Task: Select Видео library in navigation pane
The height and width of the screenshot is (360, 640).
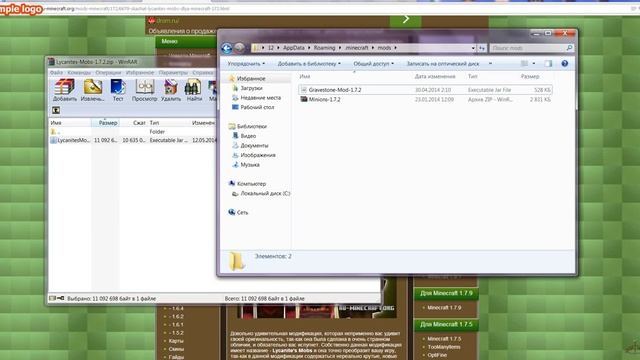Action: [248, 136]
